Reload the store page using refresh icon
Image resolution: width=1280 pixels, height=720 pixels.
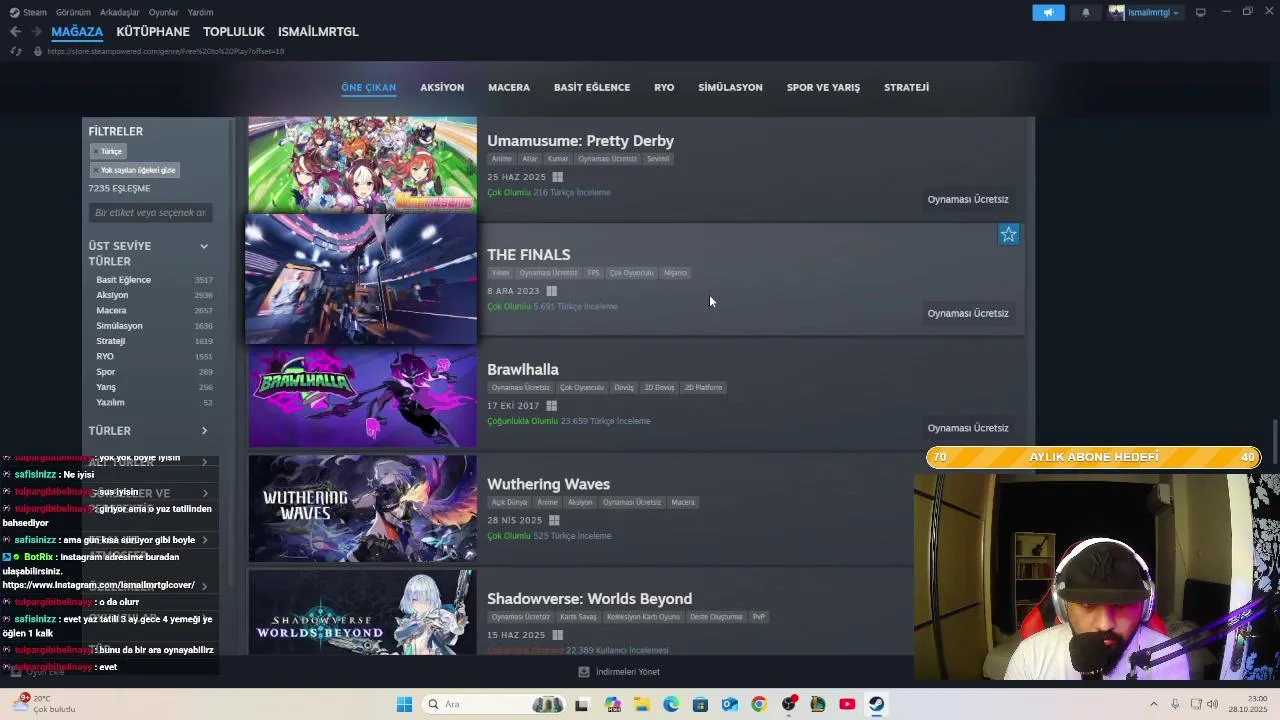coord(15,51)
